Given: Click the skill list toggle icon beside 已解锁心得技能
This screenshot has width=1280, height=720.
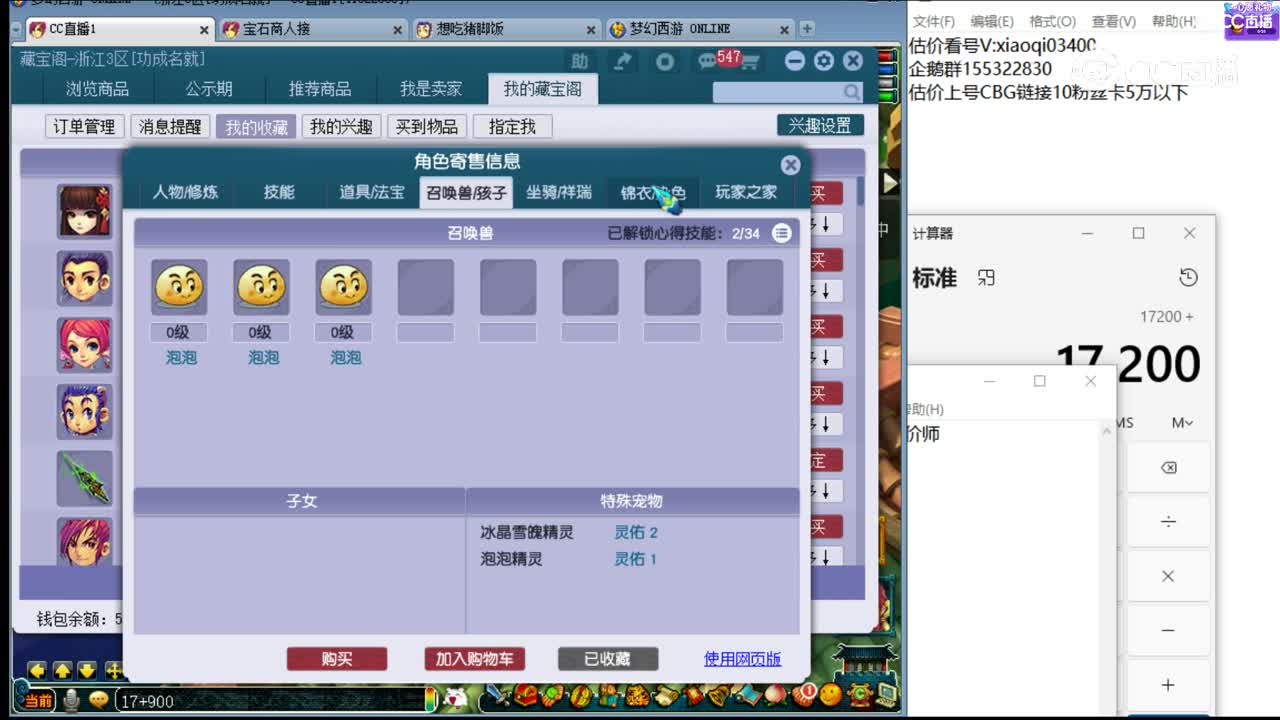Looking at the screenshot, I should [x=781, y=232].
